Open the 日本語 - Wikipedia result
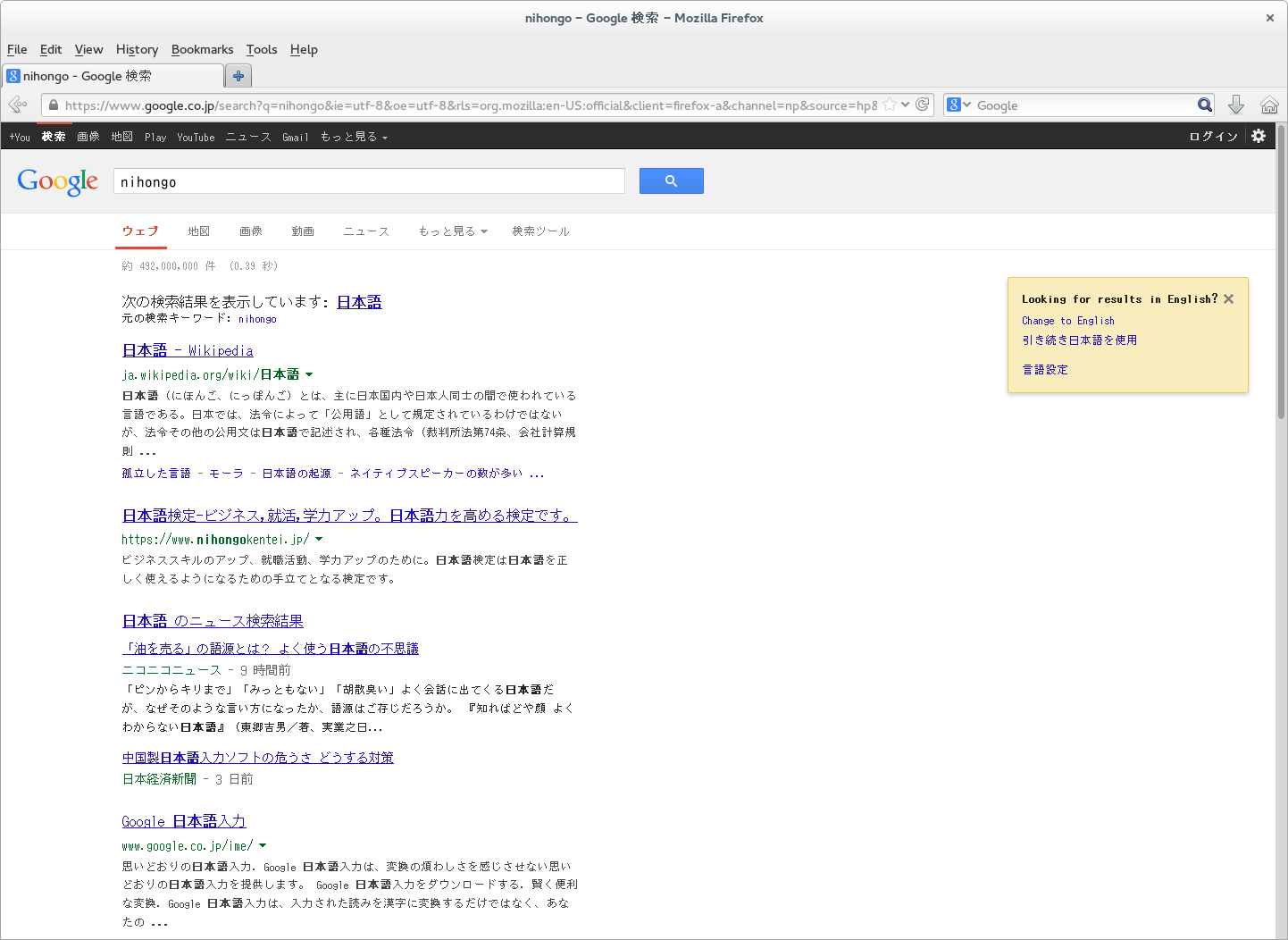 [x=188, y=350]
